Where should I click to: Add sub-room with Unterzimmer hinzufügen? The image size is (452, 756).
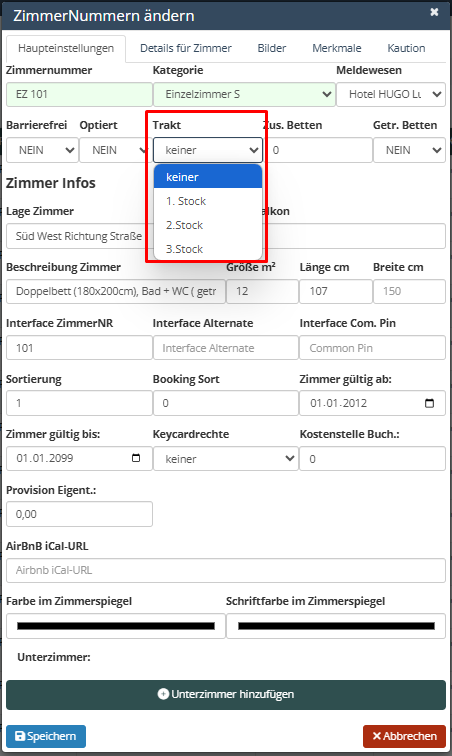coord(226,695)
